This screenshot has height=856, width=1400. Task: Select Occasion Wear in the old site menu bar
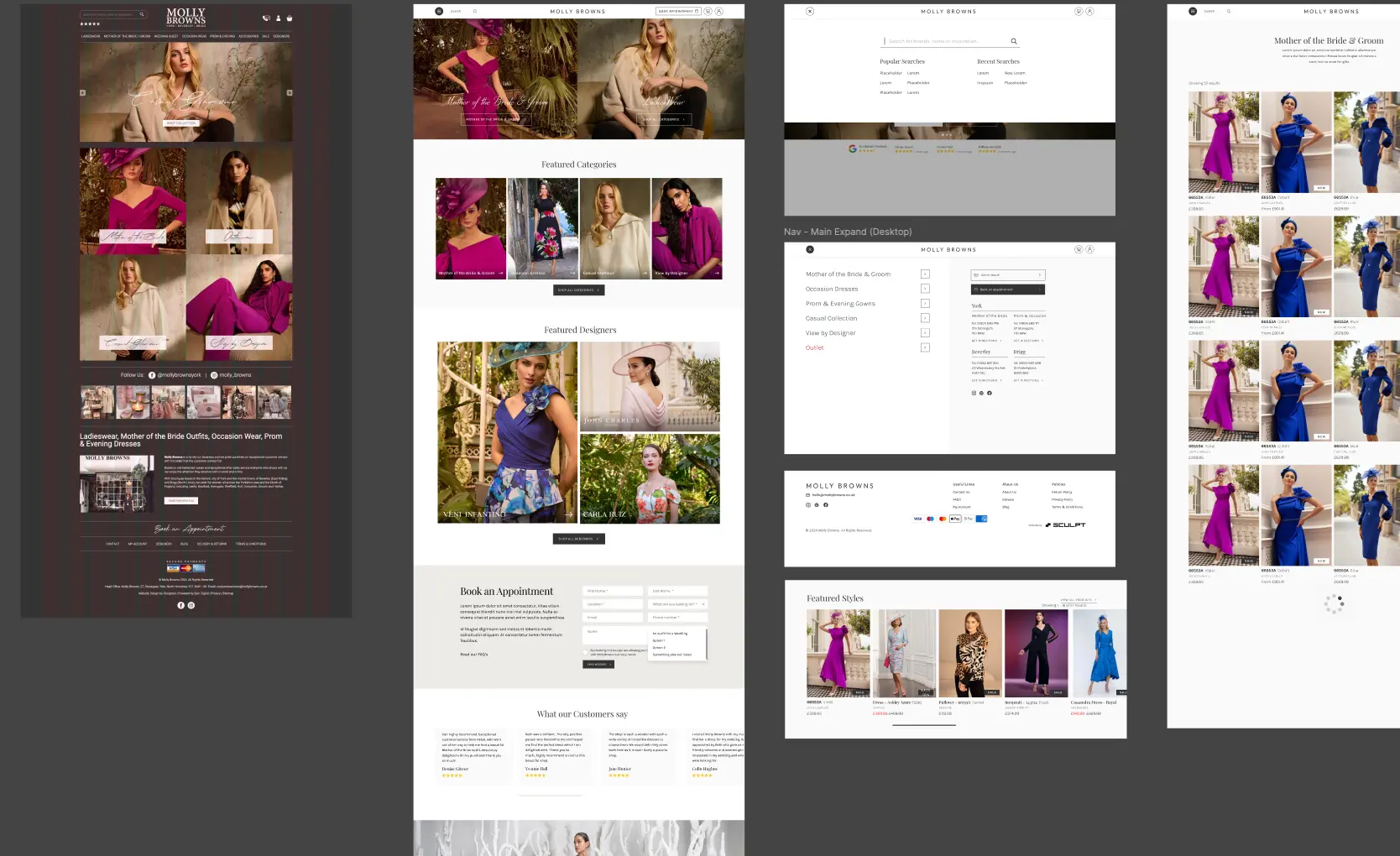coord(194,36)
